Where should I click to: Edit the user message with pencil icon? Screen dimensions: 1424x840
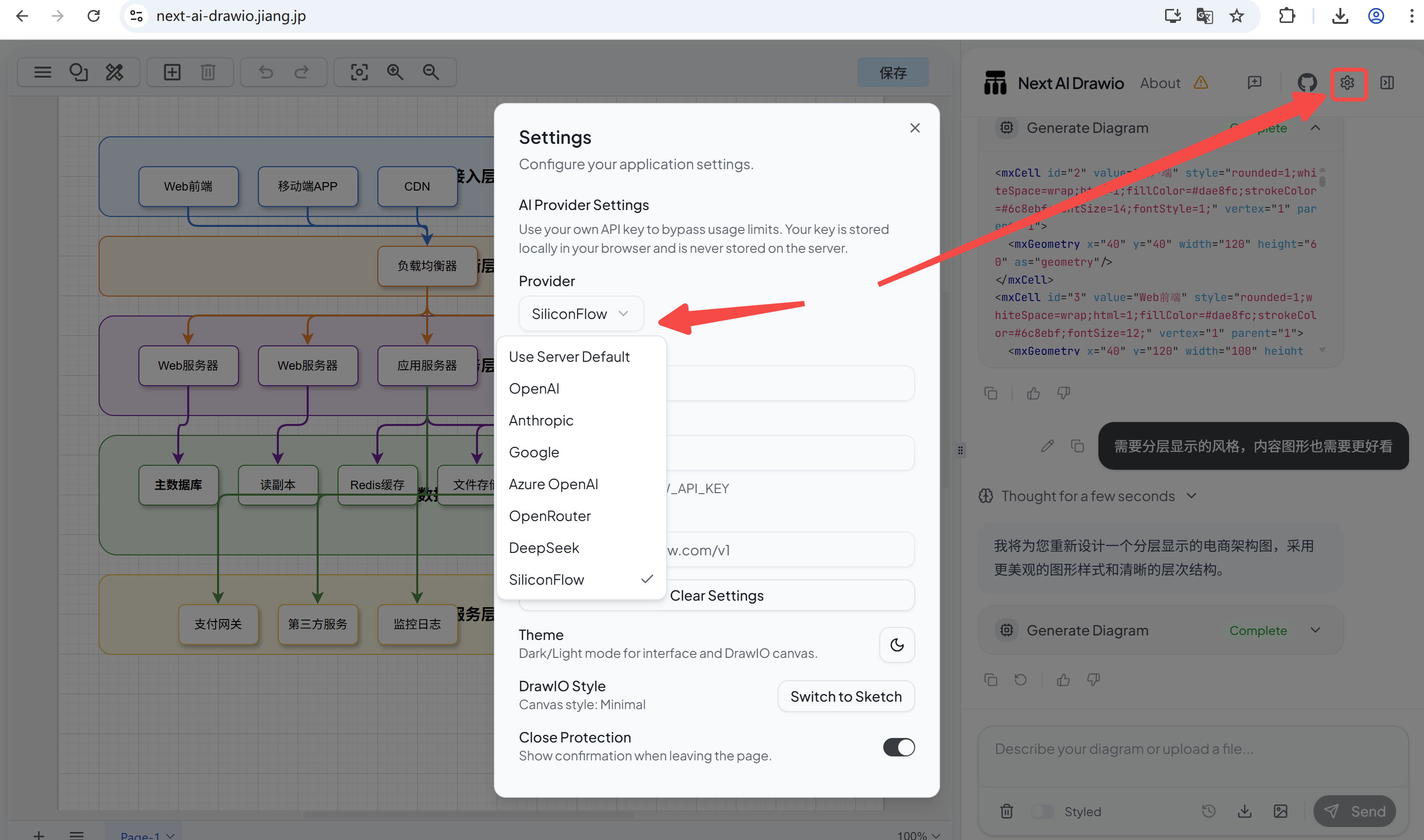tap(1048, 446)
